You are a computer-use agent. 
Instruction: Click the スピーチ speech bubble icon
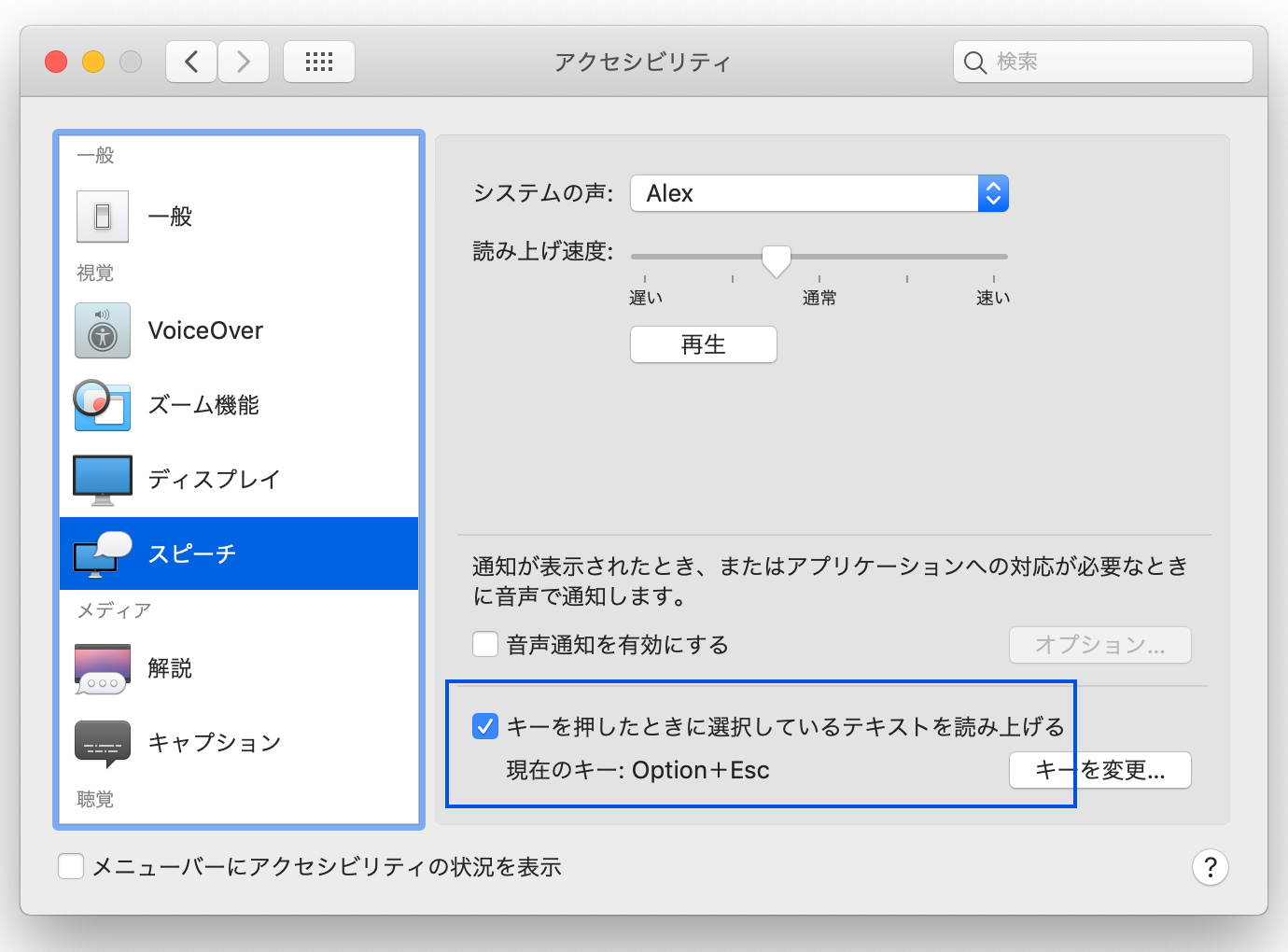[x=103, y=554]
